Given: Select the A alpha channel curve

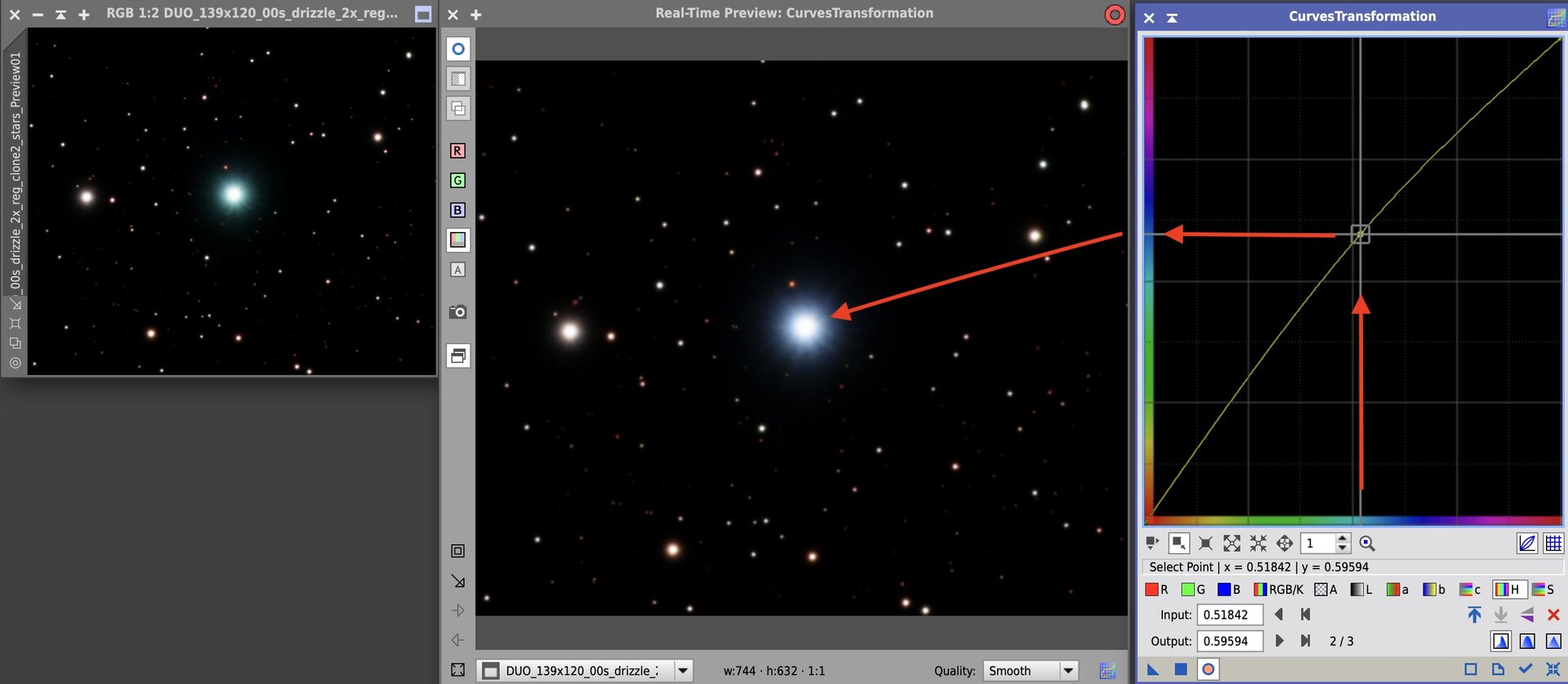Looking at the screenshot, I should tap(1325, 589).
